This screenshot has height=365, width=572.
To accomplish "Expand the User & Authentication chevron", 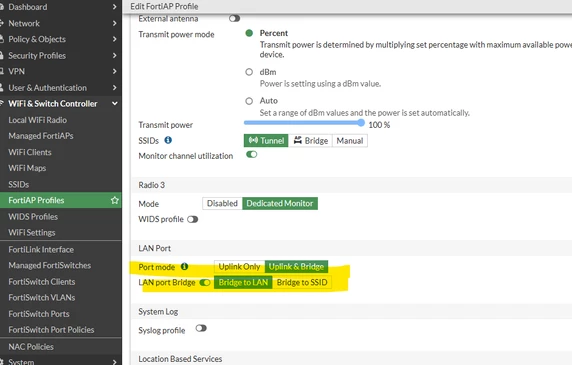I will click(x=115, y=88).
